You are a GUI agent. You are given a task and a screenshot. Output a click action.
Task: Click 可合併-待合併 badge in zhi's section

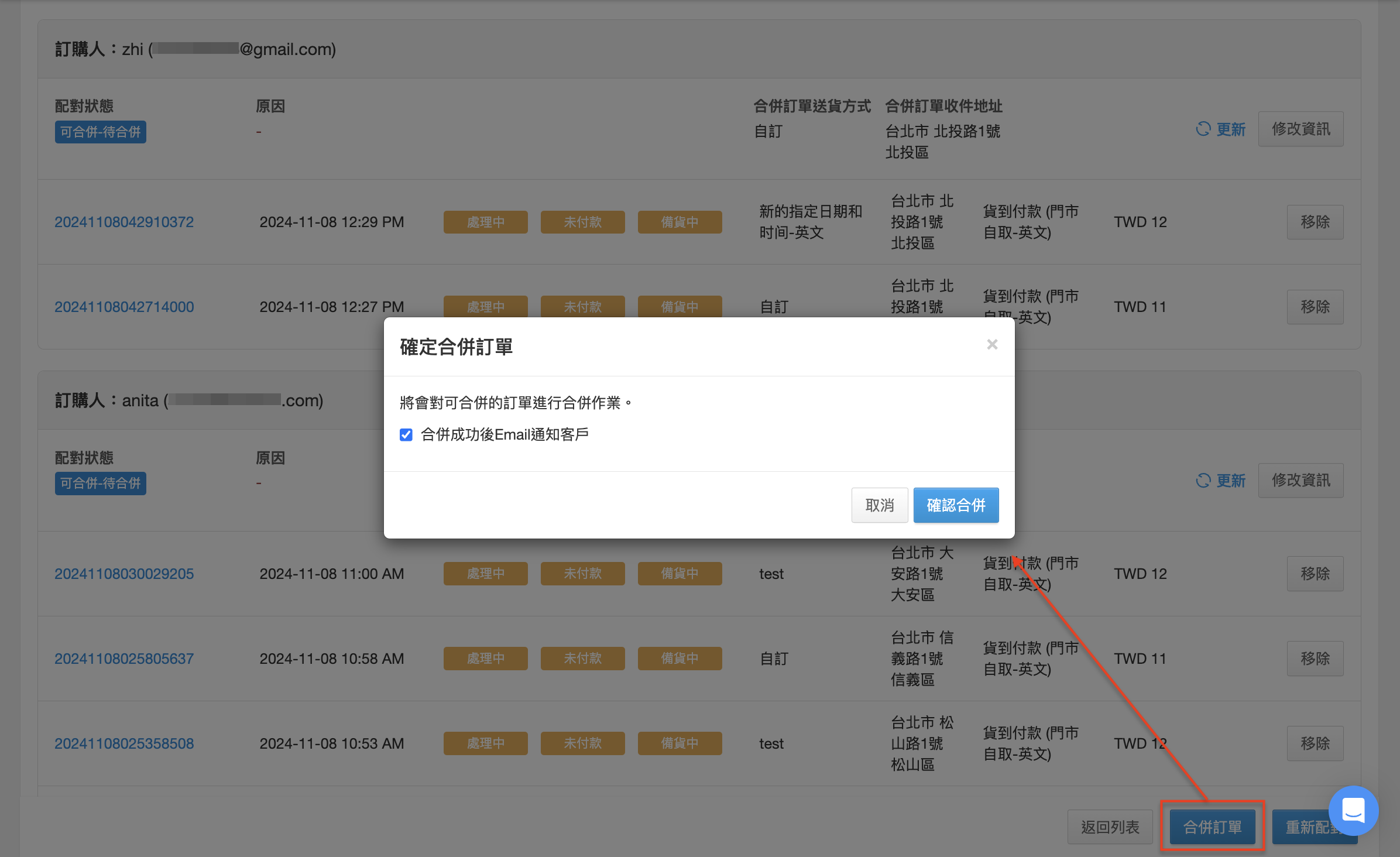tap(101, 132)
